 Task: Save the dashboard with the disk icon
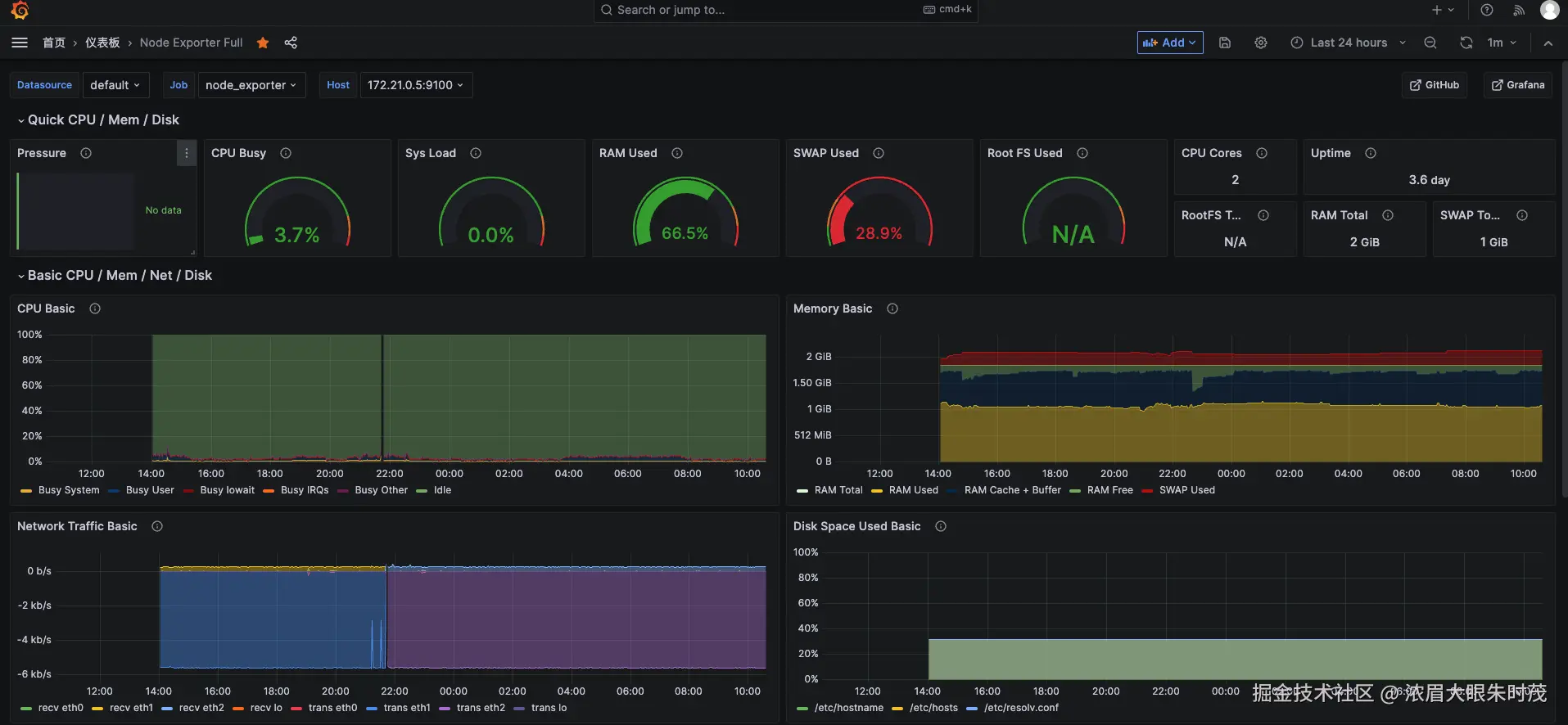click(1225, 43)
